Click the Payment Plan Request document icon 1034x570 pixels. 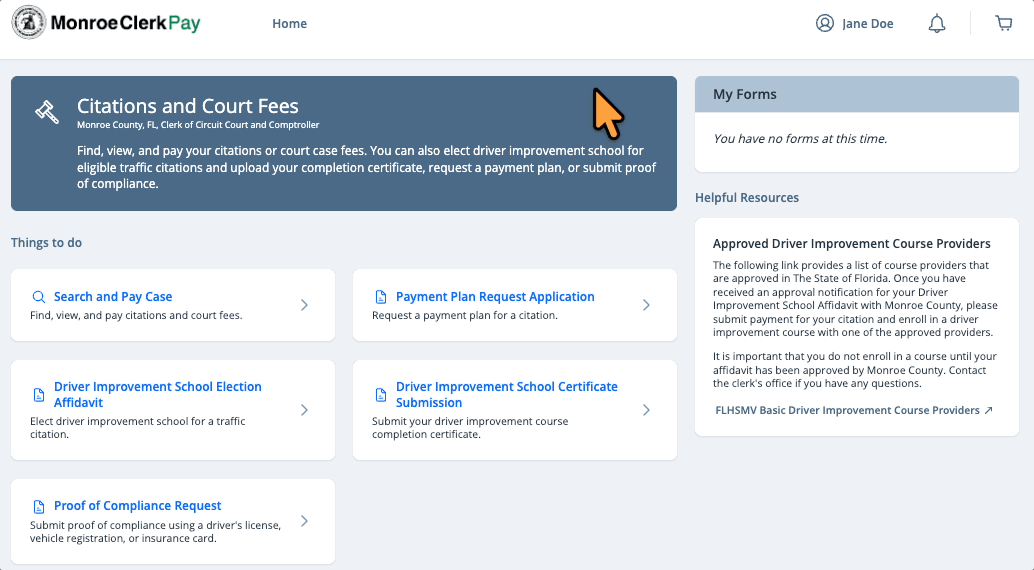tap(380, 297)
